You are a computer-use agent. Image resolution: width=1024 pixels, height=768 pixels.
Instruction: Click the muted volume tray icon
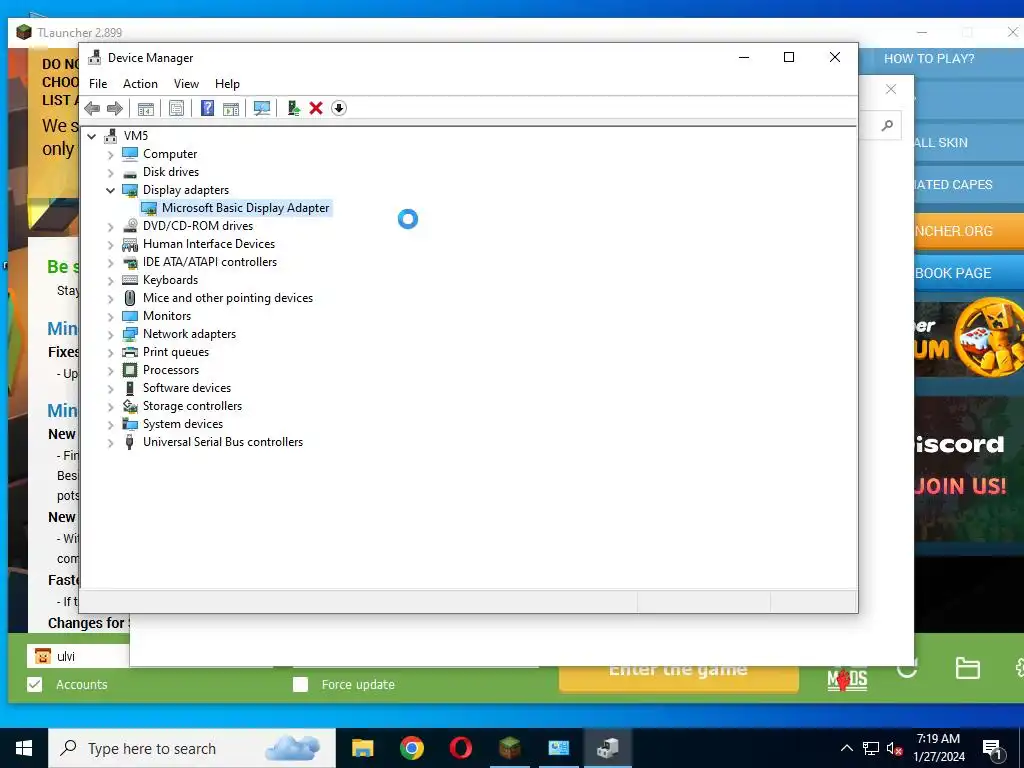(894, 748)
